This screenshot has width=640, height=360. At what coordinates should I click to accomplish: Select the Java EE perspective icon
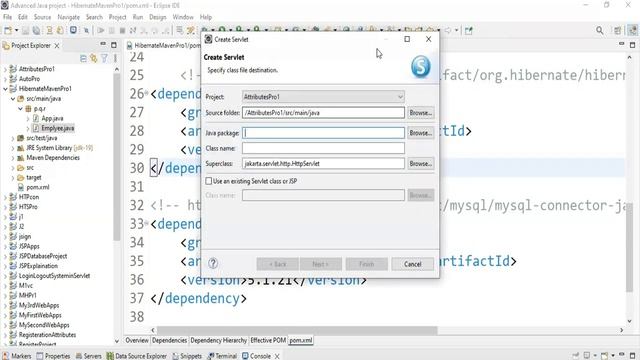(x=632, y=30)
